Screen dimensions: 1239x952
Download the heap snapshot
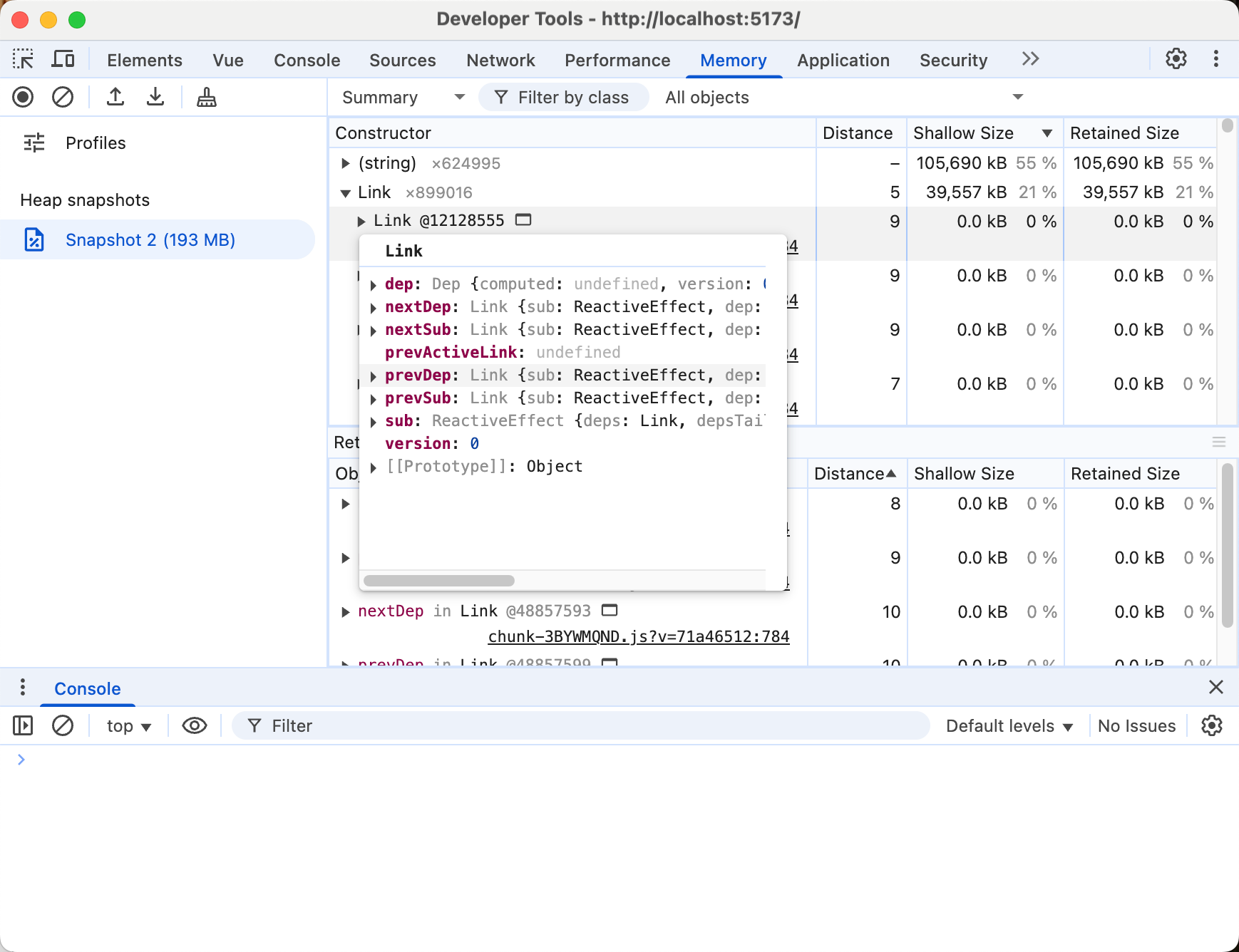155,97
